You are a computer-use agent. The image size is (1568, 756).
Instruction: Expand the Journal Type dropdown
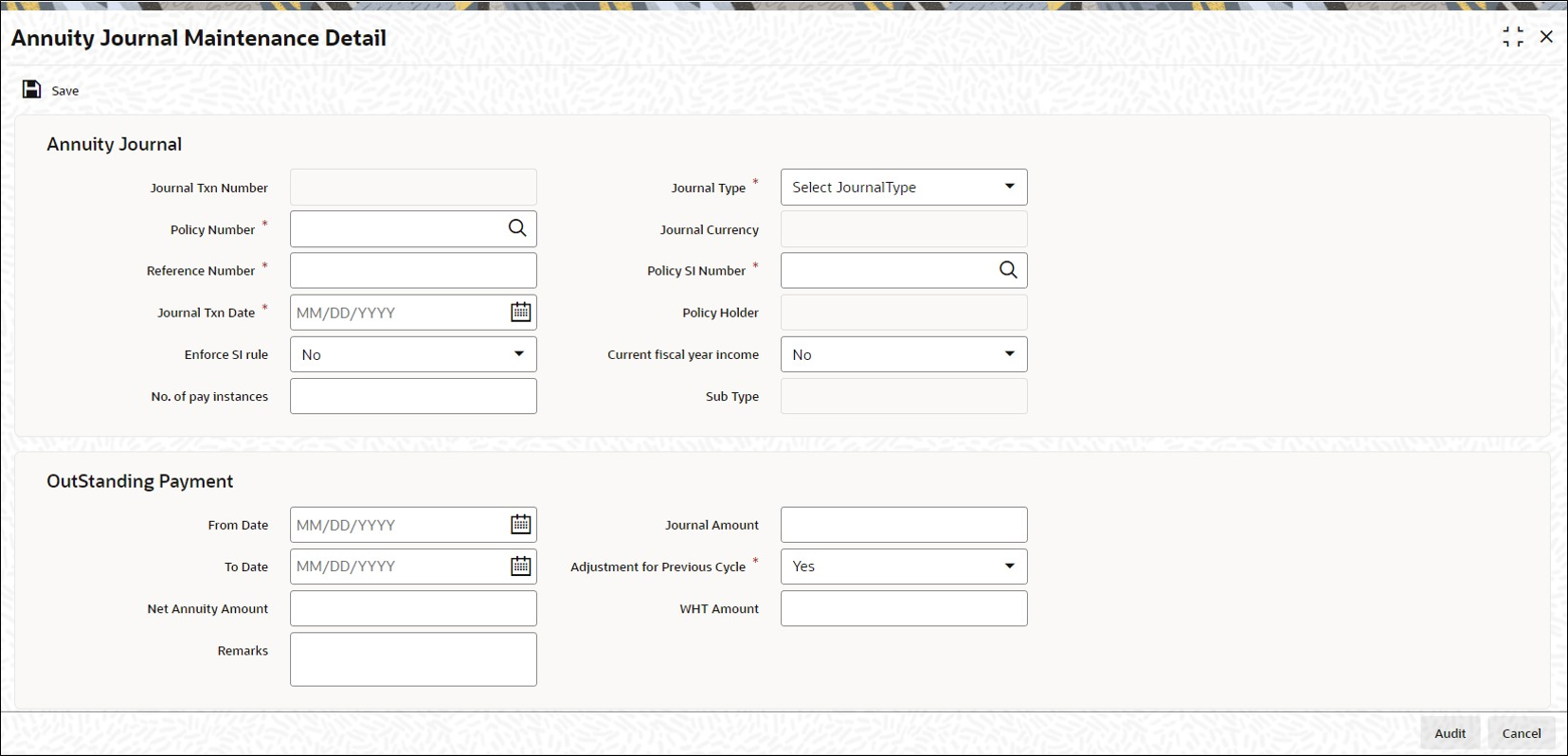click(904, 187)
